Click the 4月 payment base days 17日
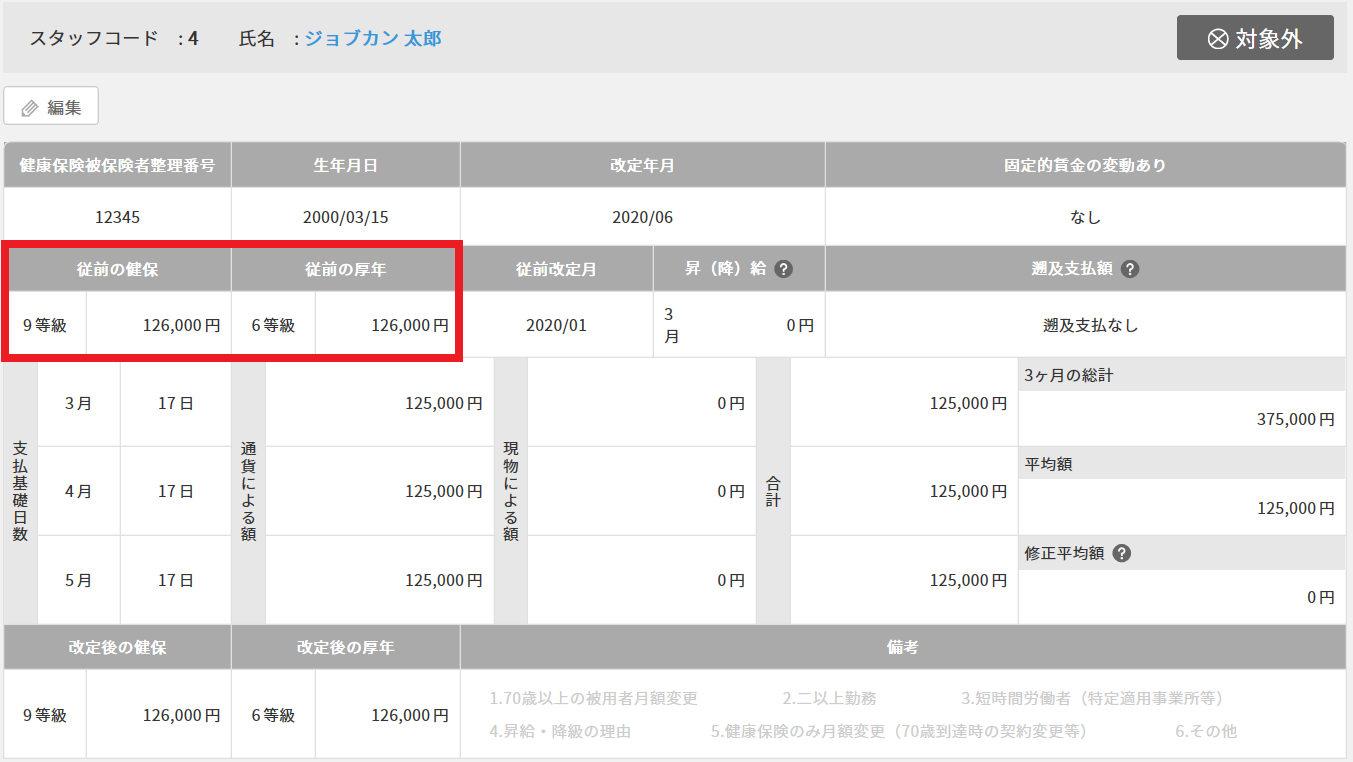Image resolution: width=1353 pixels, height=762 pixels. (175, 491)
